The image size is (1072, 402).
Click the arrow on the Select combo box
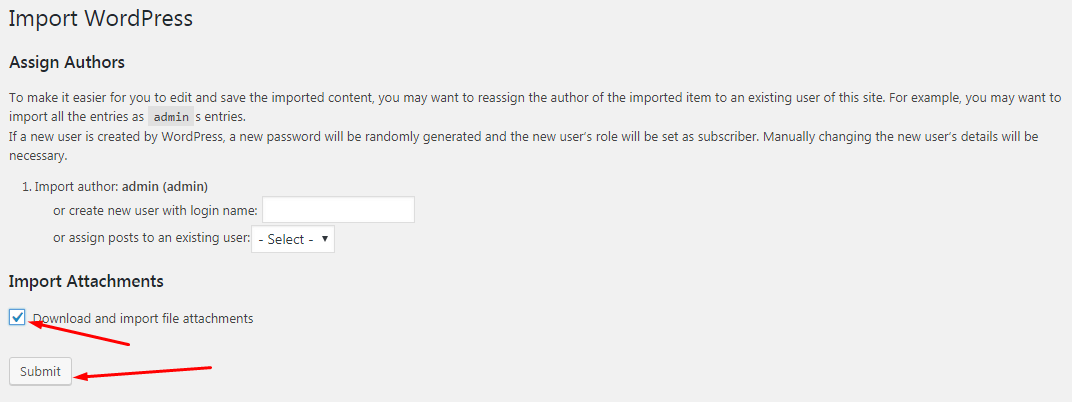(x=326, y=240)
